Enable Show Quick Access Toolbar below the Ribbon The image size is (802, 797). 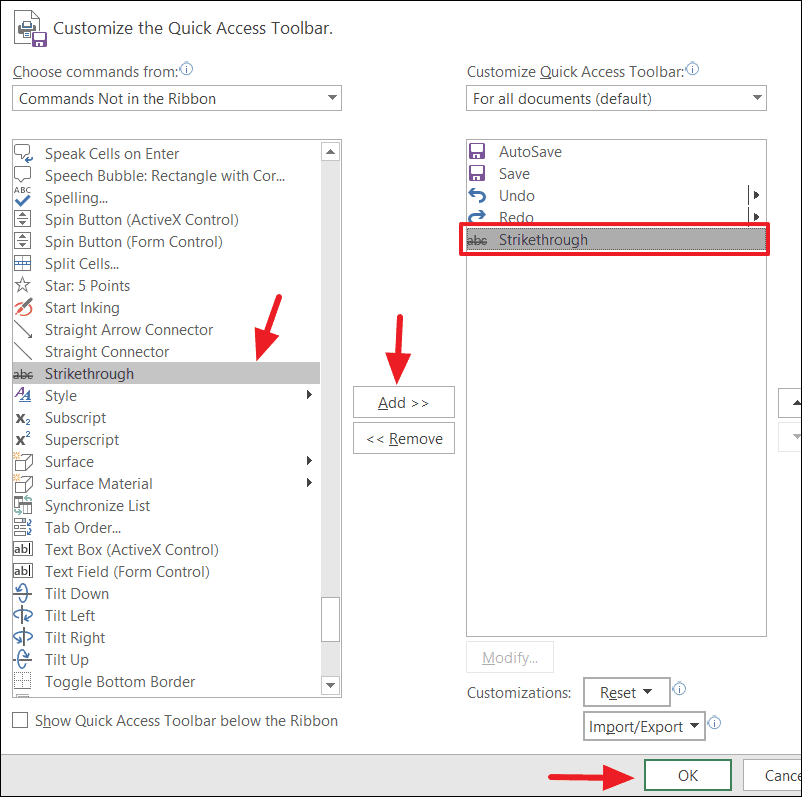pyautogui.click(x=17, y=720)
